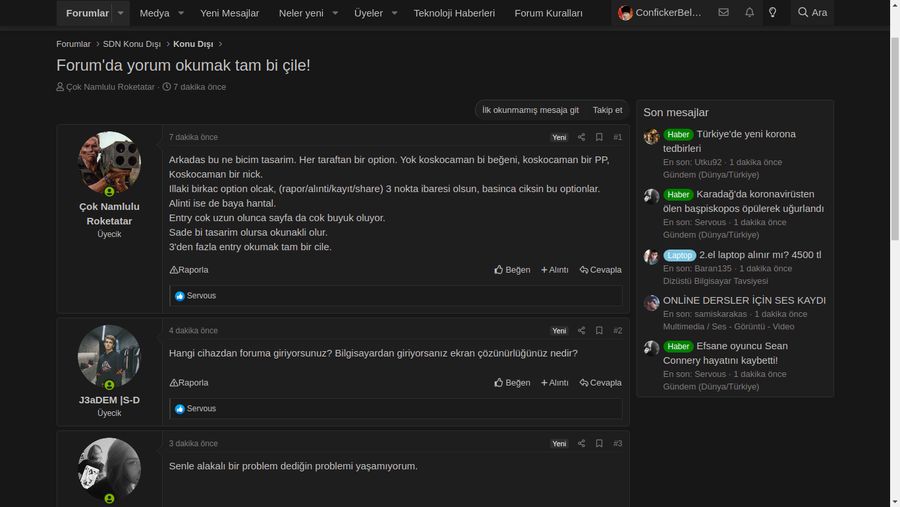Image resolution: width=900 pixels, height=507 pixels.
Task: Jump to İlk okunmamış mesaja git
Action: (530, 110)
